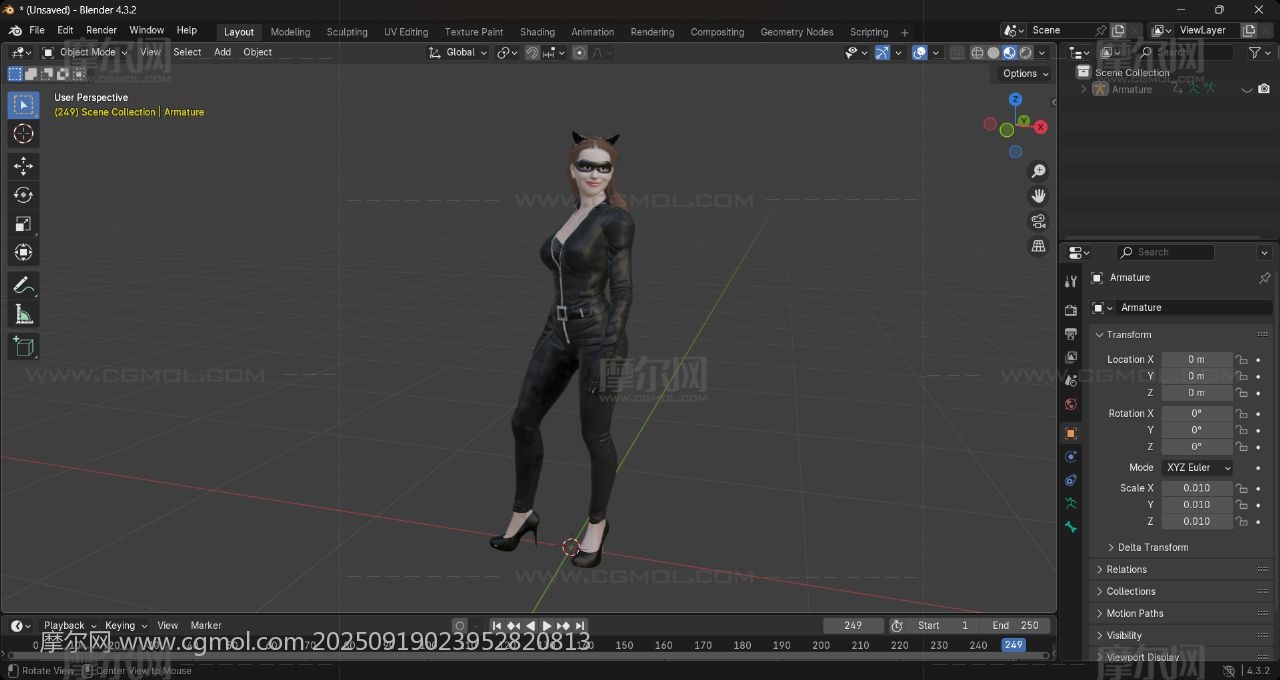Viewport: 1280px width, 680px height.
Task: Select the combined Transform tool
Action: tap(24, 253)
